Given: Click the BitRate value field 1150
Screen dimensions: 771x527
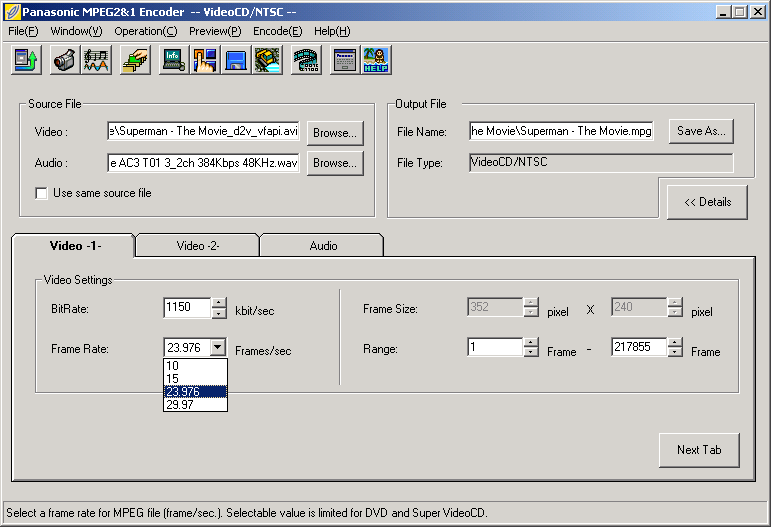Looking at the screenshot, I should point(187,308).
